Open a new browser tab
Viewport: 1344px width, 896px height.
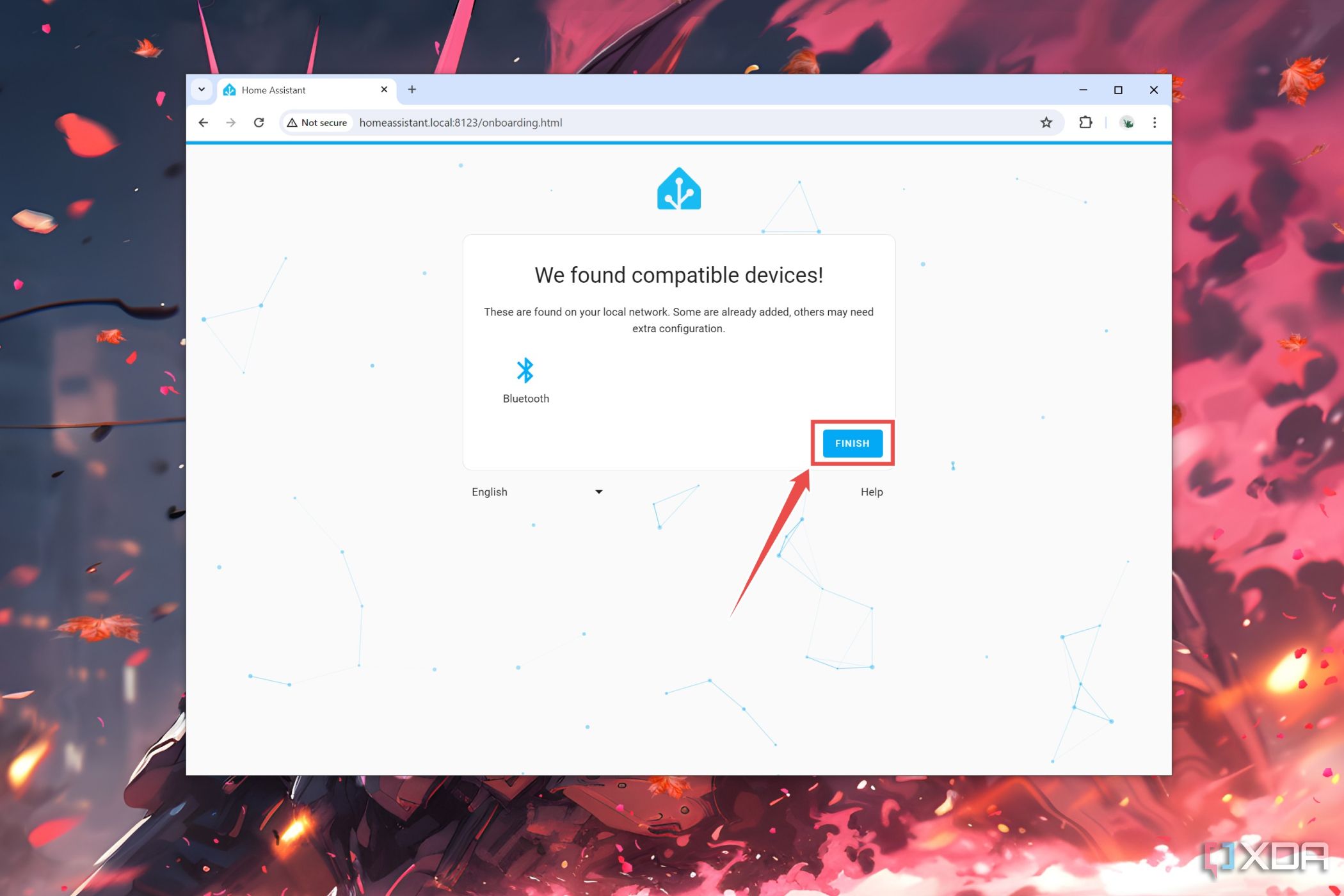(x=412, y=89)
